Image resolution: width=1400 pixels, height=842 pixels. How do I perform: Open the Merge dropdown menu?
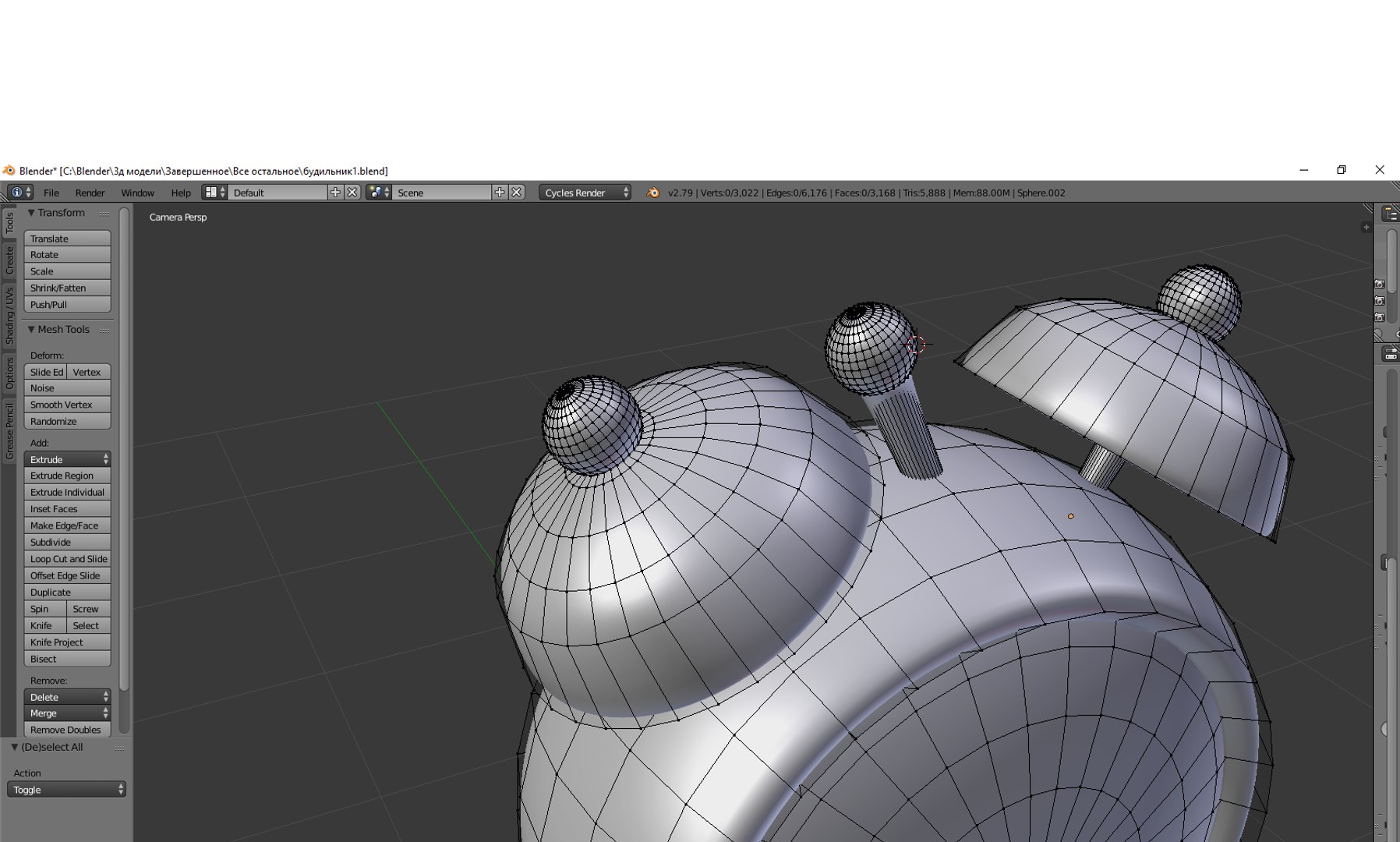click(x=67, y=713)
